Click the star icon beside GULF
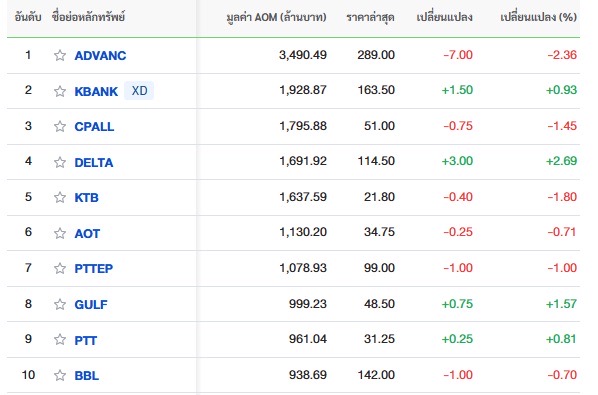The height and width of the screenshot is (395, 598). tap(60, 304)
